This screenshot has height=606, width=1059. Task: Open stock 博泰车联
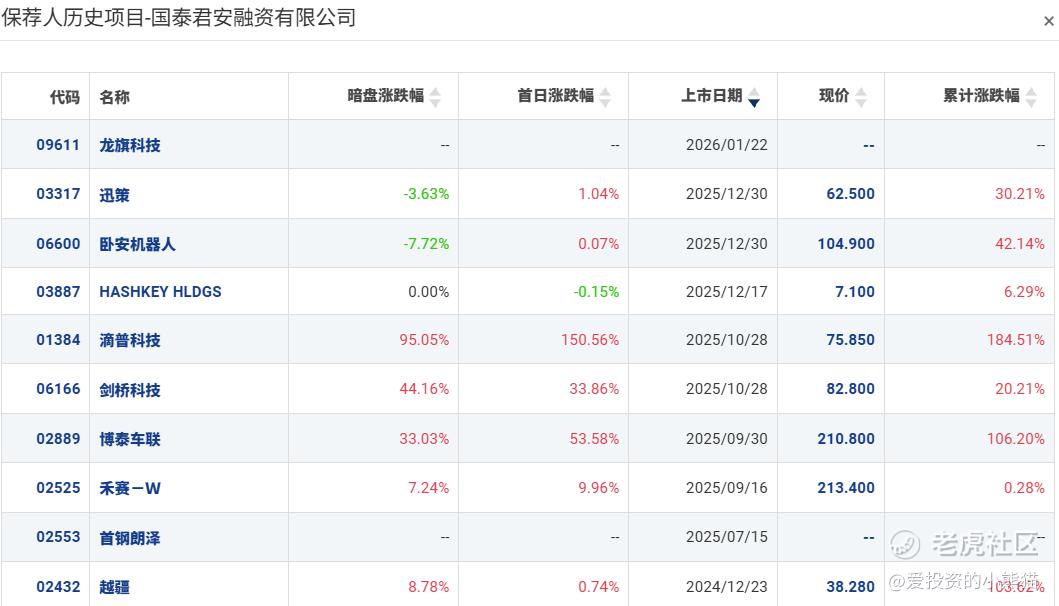[130, 439]
